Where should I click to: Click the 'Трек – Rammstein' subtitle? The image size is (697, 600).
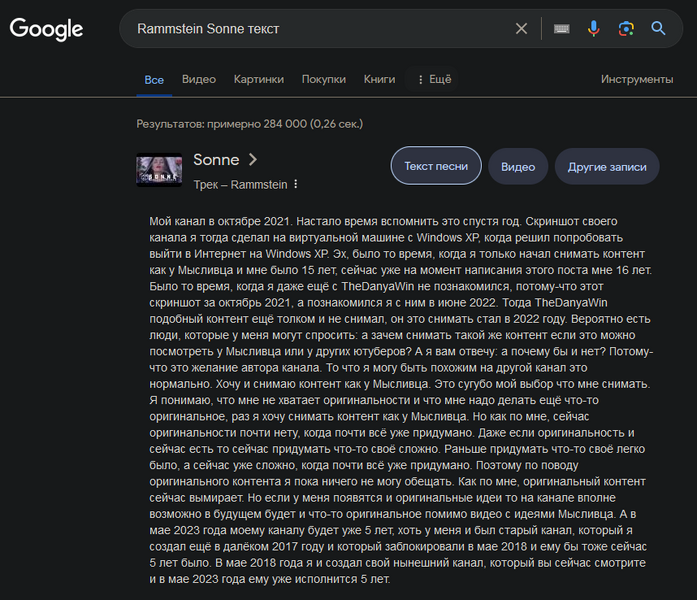point(240,184)
